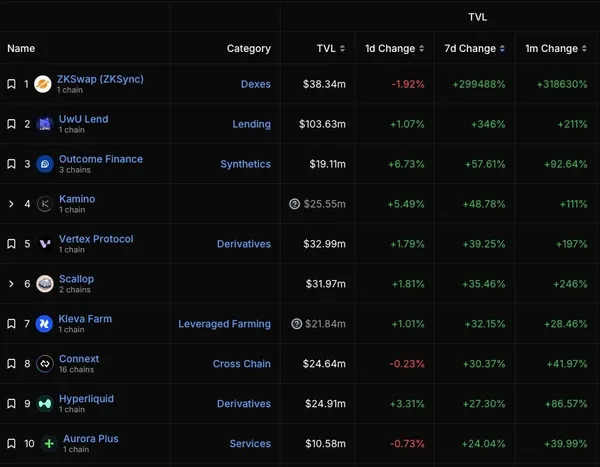
Task: Click the UwU Lend logo icon
Action: [44, 124]
